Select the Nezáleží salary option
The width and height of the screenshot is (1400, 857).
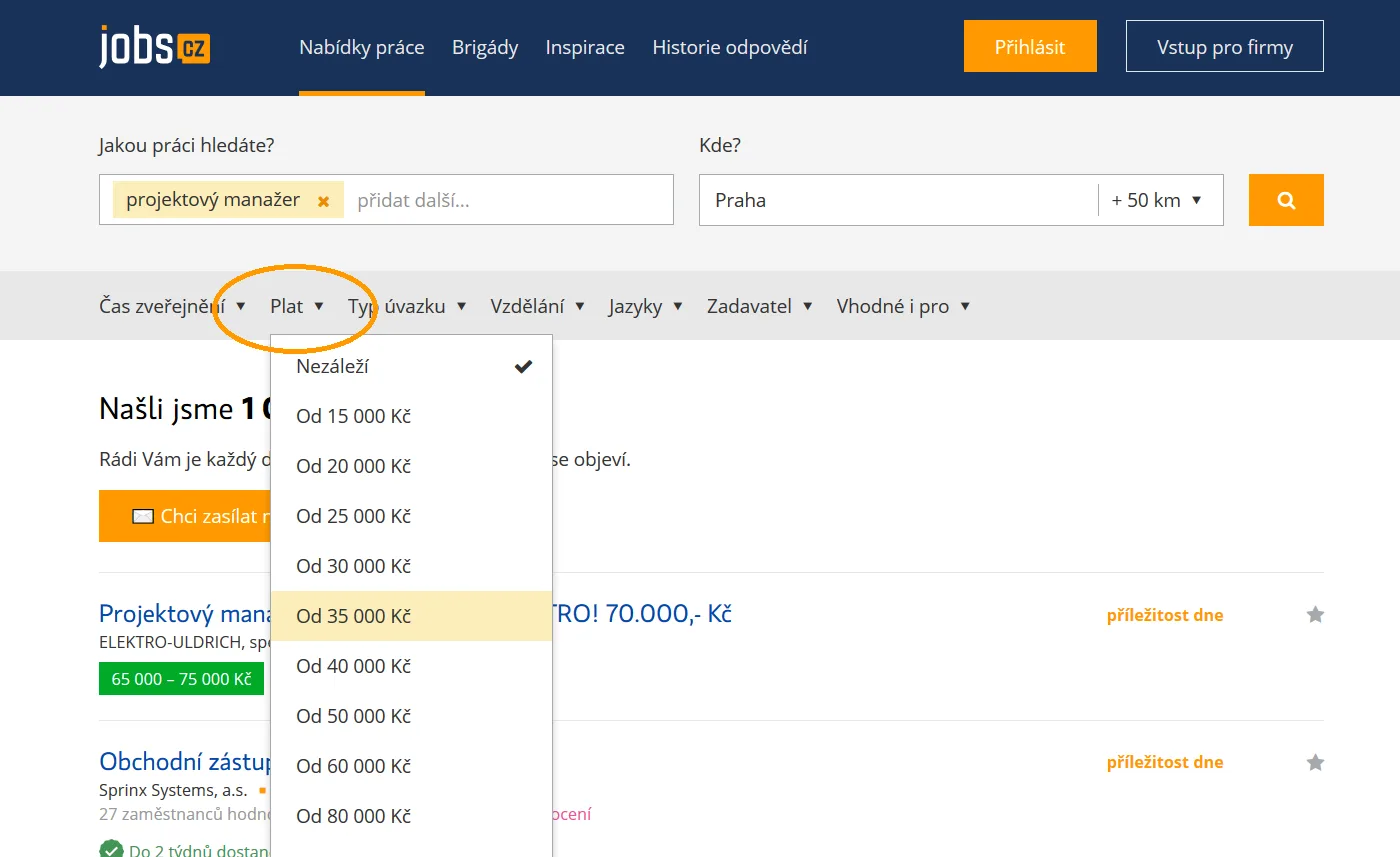click(411, 366)
